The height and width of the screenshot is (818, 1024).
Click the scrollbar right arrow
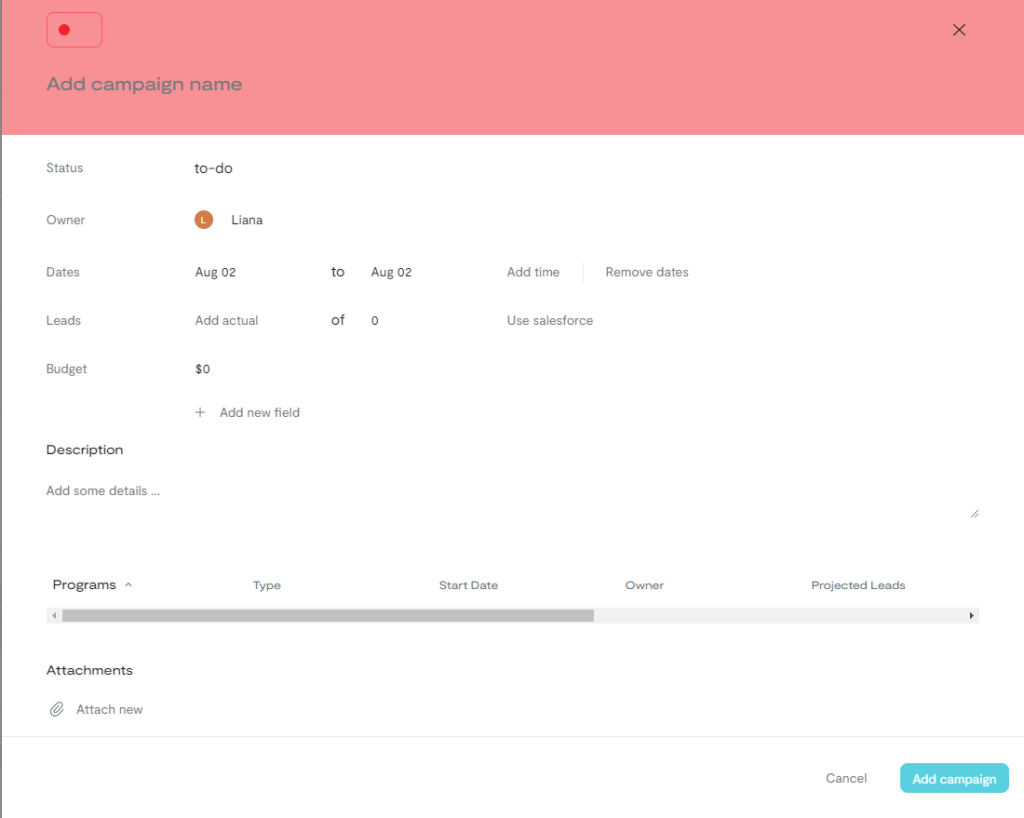point(971,616)
